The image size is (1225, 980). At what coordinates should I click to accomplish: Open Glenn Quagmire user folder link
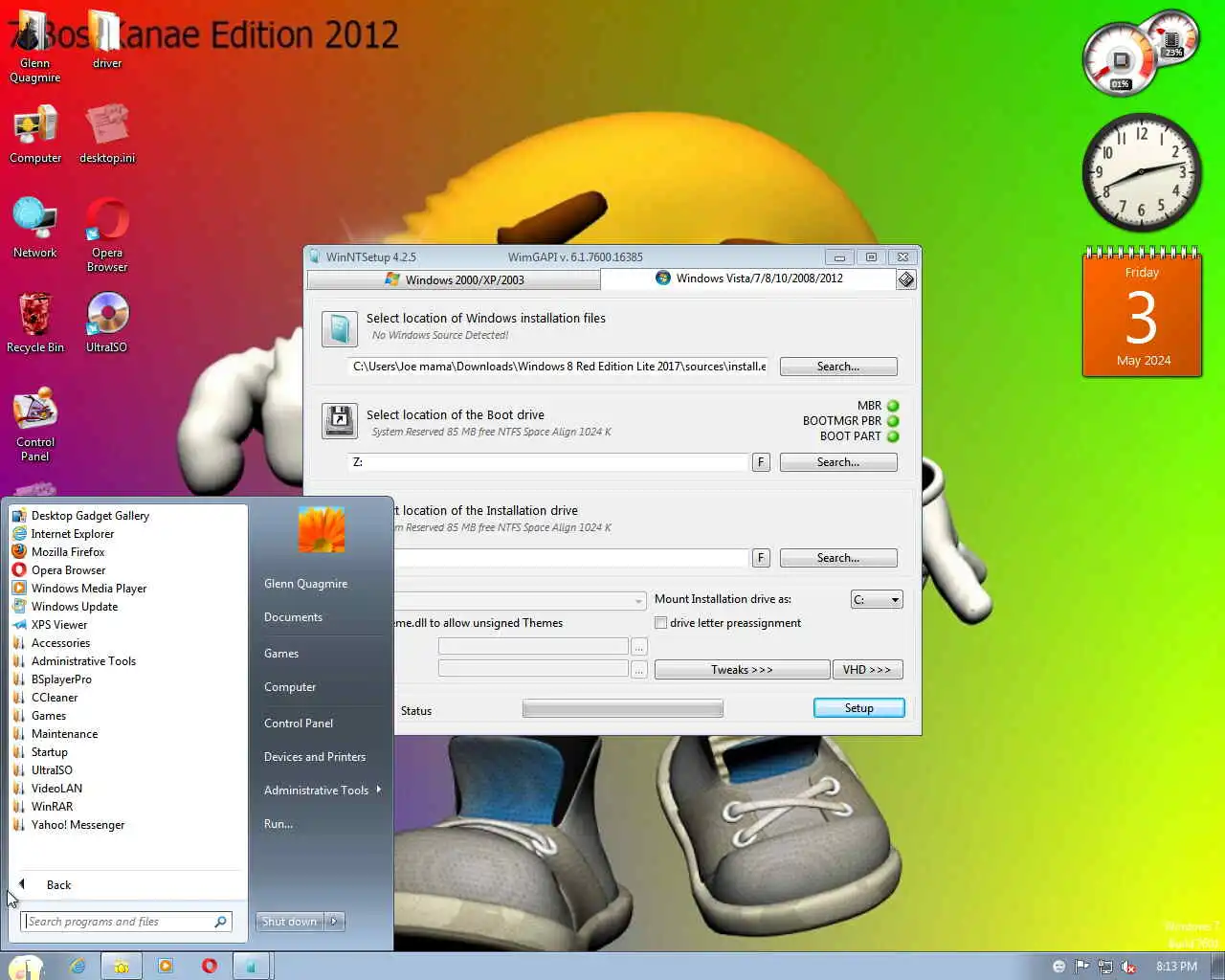point(306,584)
